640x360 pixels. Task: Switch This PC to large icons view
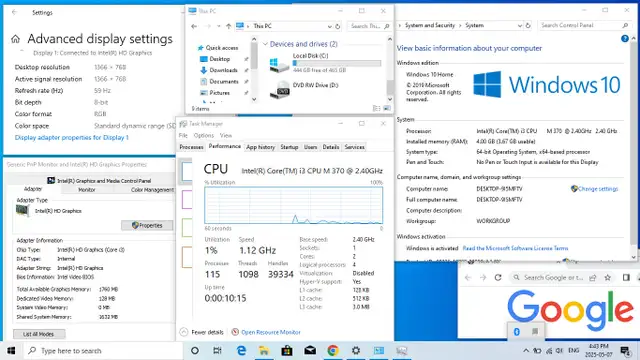point(387,109)
